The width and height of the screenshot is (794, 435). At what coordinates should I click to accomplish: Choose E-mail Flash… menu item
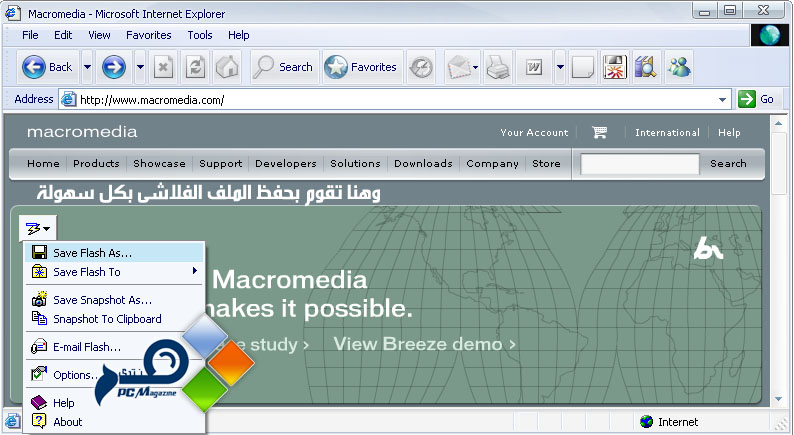click(x=114, y=347)
